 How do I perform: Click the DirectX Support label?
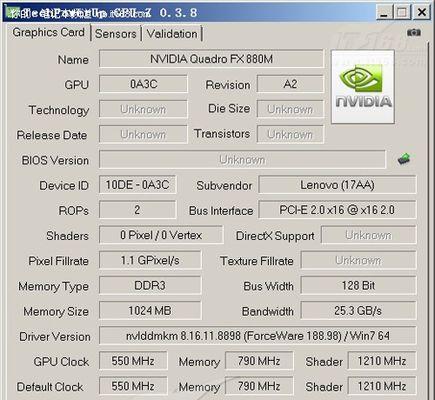tap(275, 236)
